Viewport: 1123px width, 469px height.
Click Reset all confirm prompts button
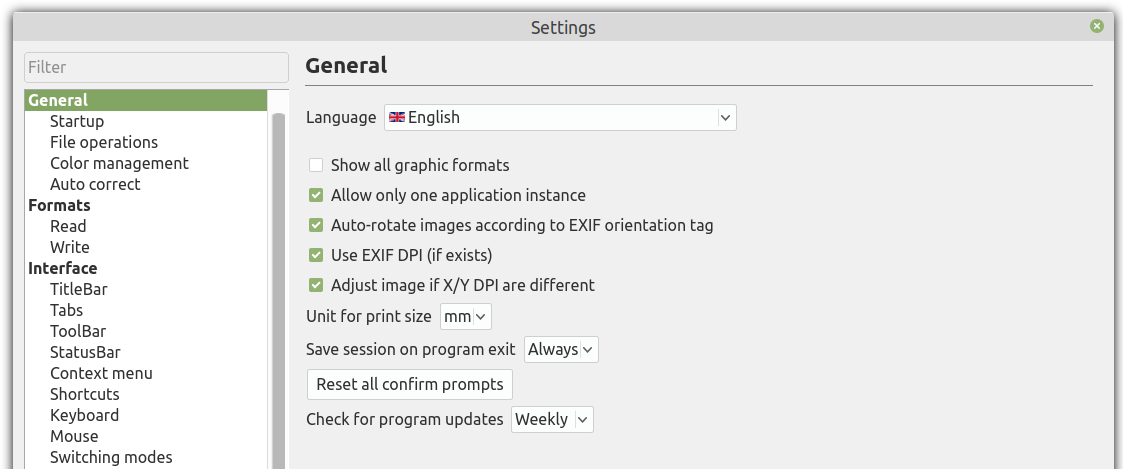tap(410, 385)
